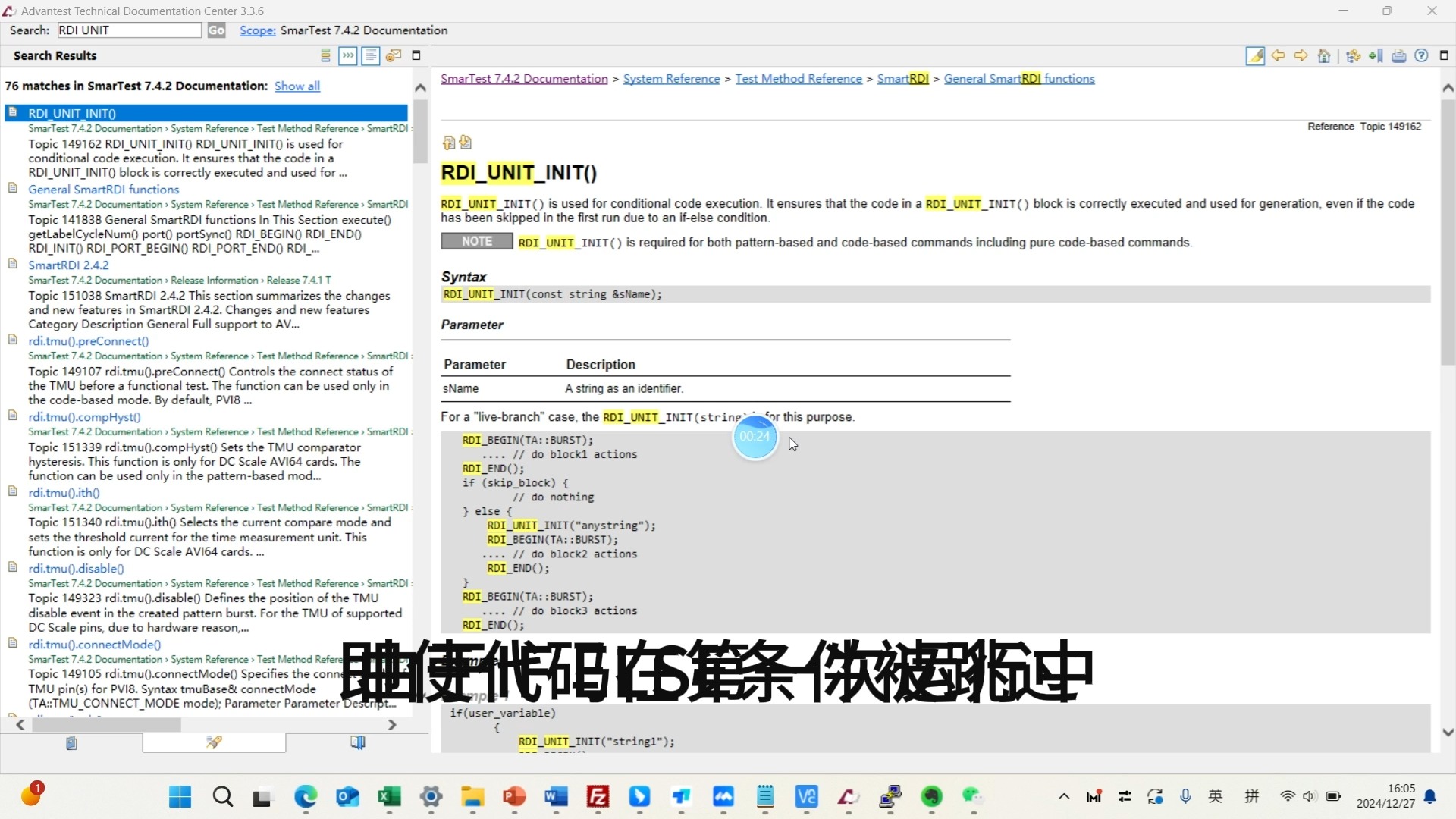
Task: Click Show all matches link
Action: pos(297,86)
